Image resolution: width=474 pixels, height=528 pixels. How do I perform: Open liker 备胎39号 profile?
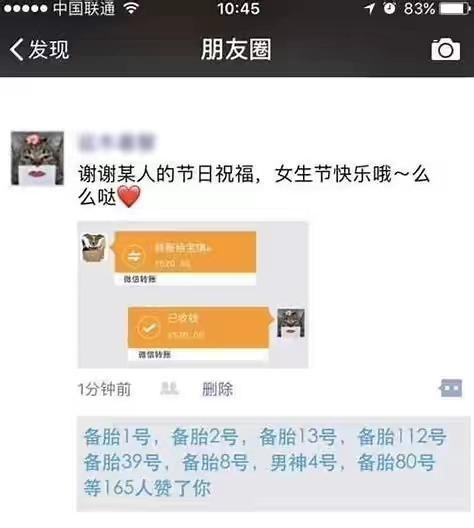(x=122, y=462)
